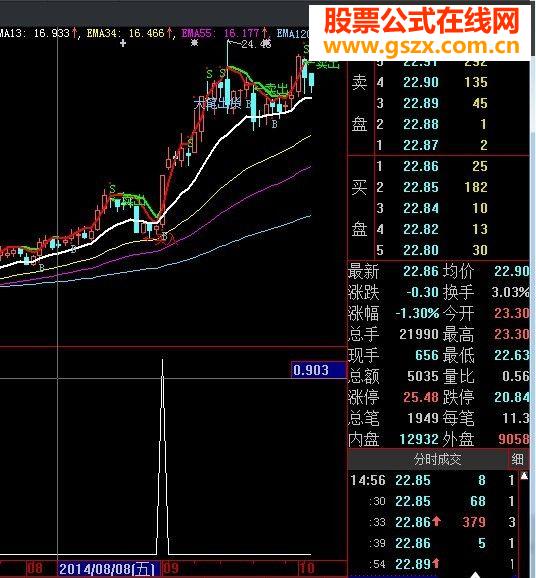
Task: Select sell level 2 price 22.88
Action: point(421,124)
